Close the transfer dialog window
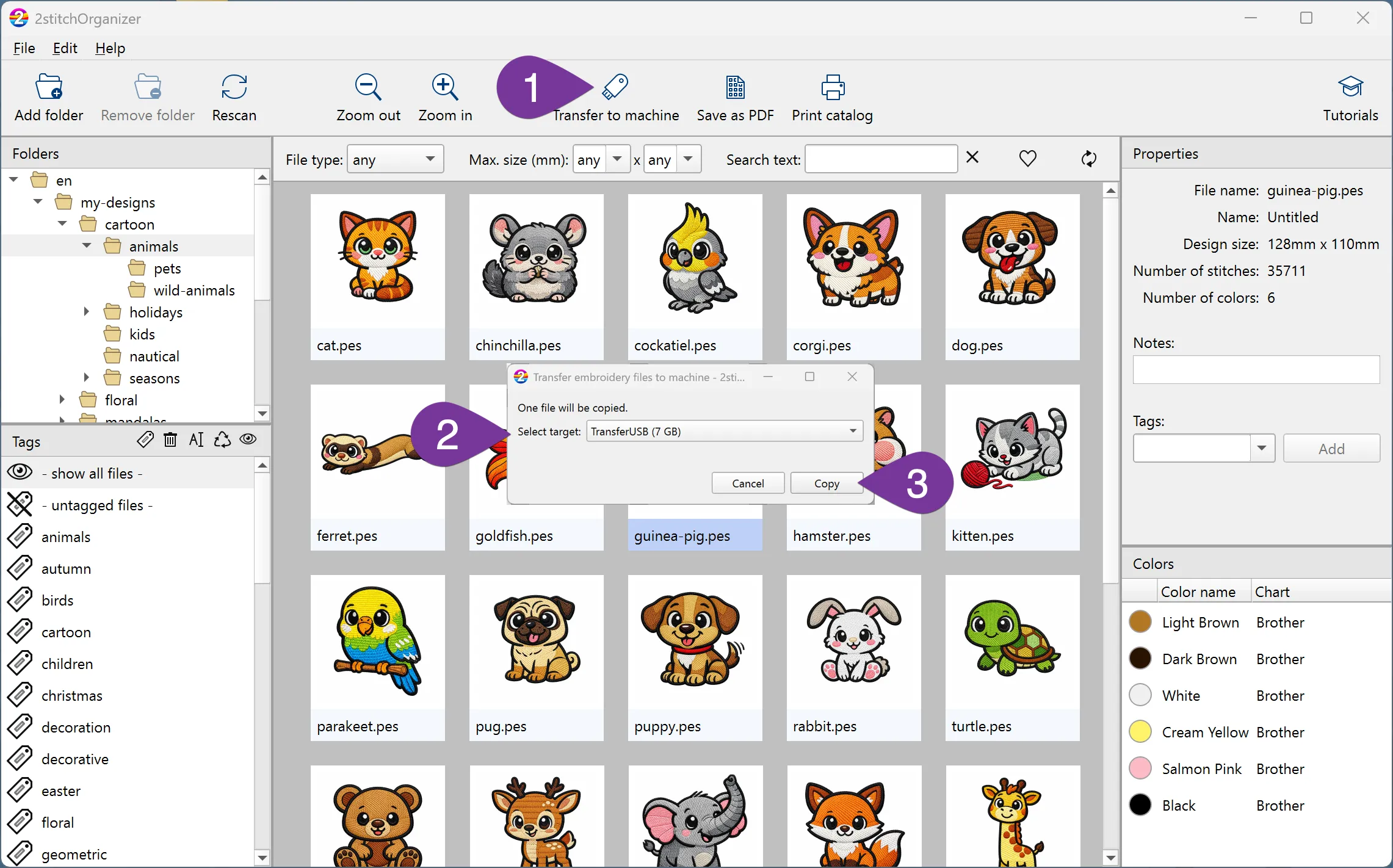 (852, 377)
